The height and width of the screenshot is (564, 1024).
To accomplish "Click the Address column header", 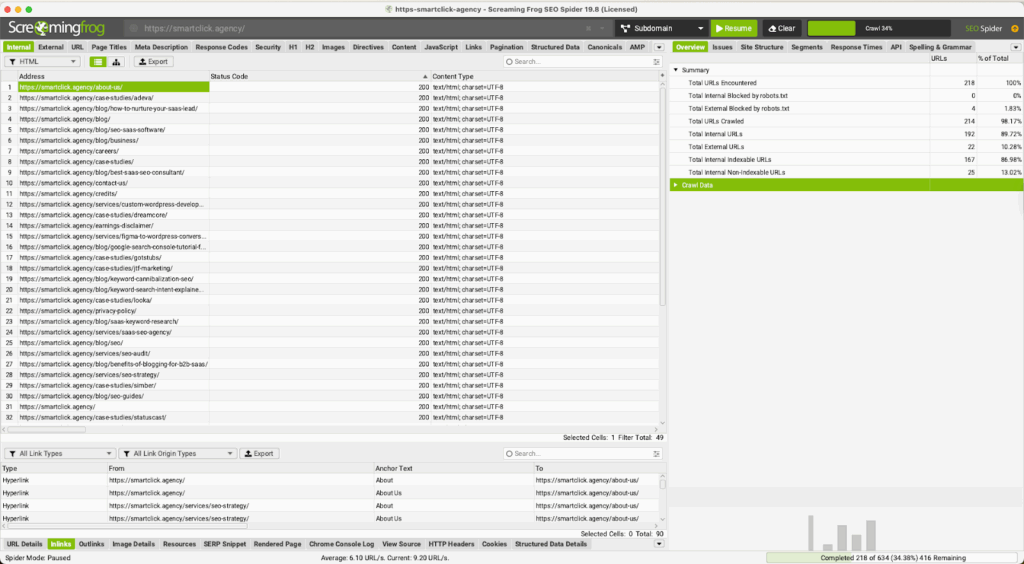I will tap(113, 76).
